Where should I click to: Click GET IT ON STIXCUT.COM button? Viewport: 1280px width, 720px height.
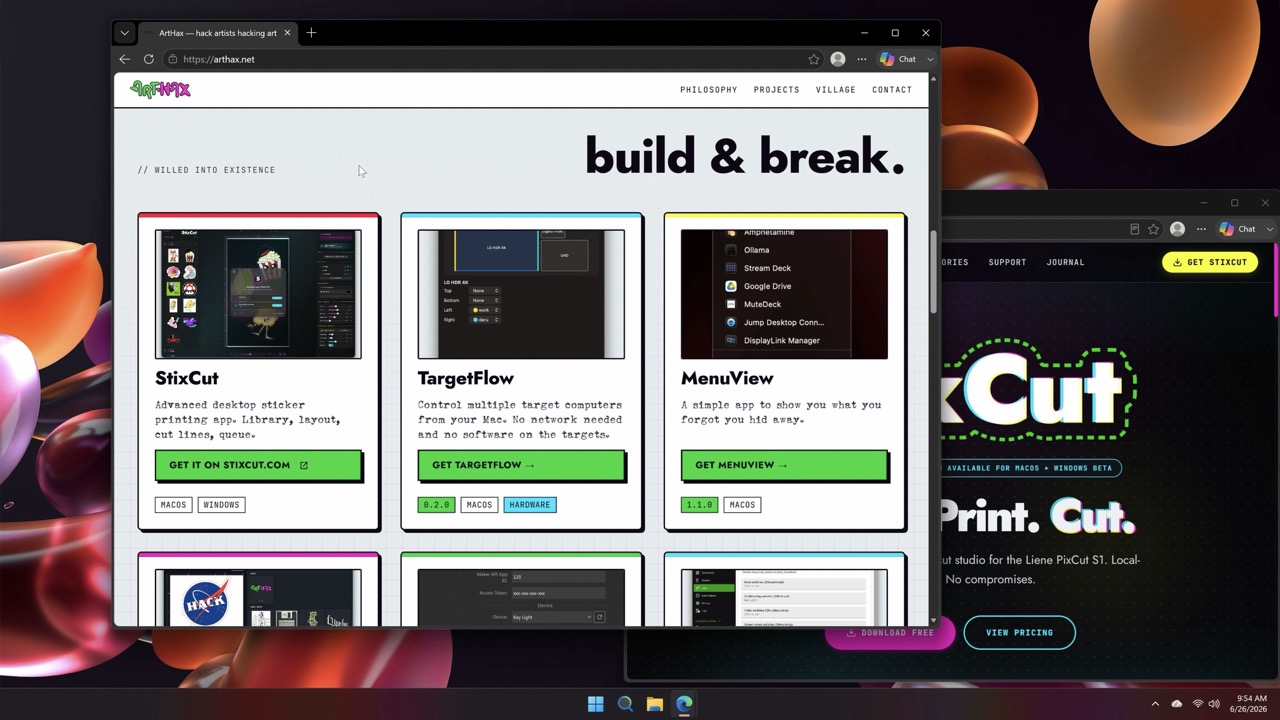click(258, 465)
